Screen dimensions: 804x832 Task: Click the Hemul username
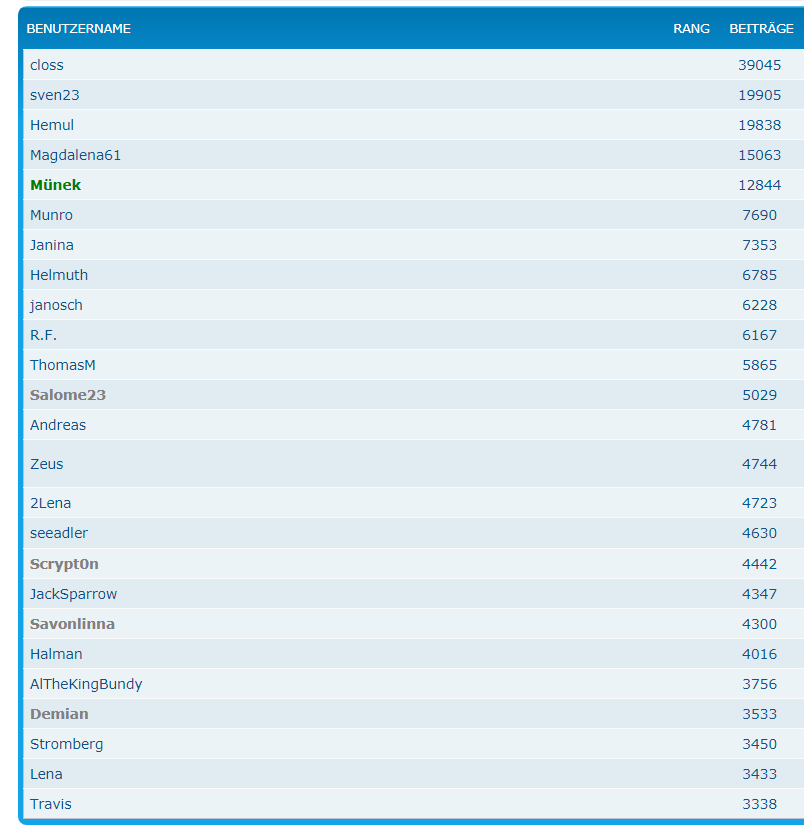pyautogui.click(x=52, y=125)
